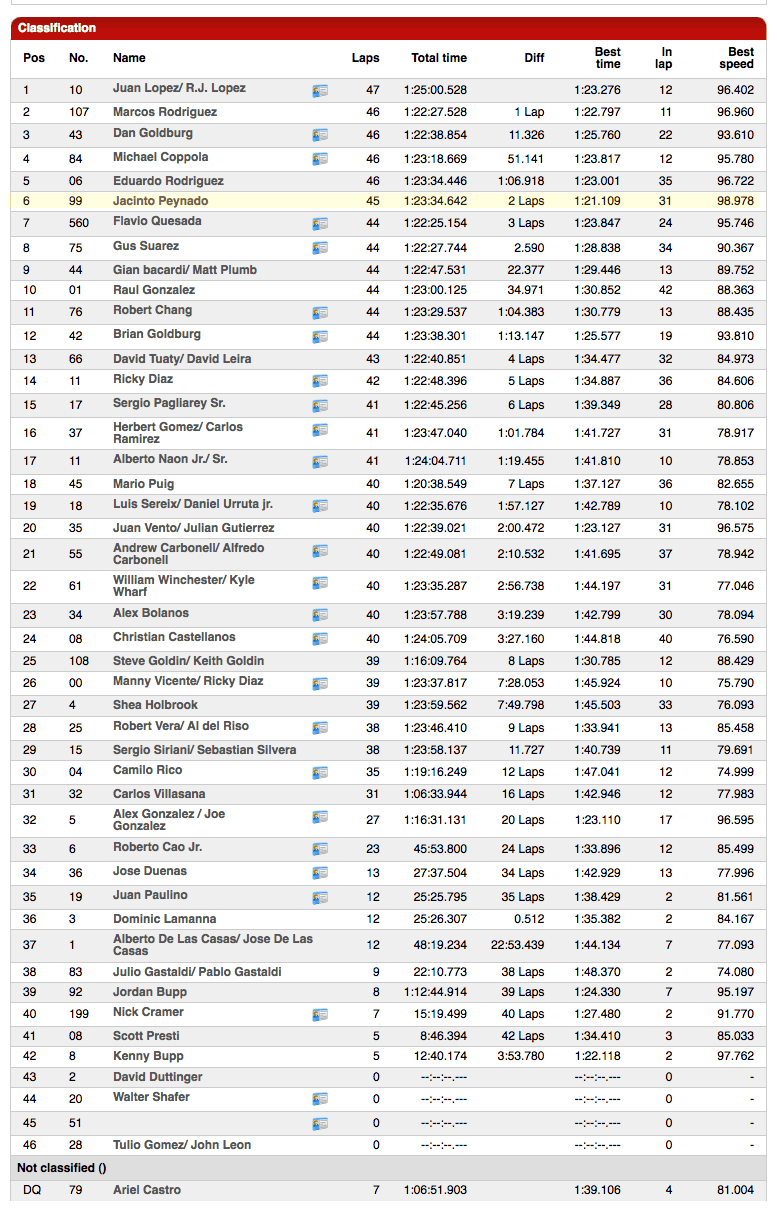777x1214 pixels.
Task: Open Eduardo Rodriguez competitor link
Action: pyautogui.click(x=168, y=181)
